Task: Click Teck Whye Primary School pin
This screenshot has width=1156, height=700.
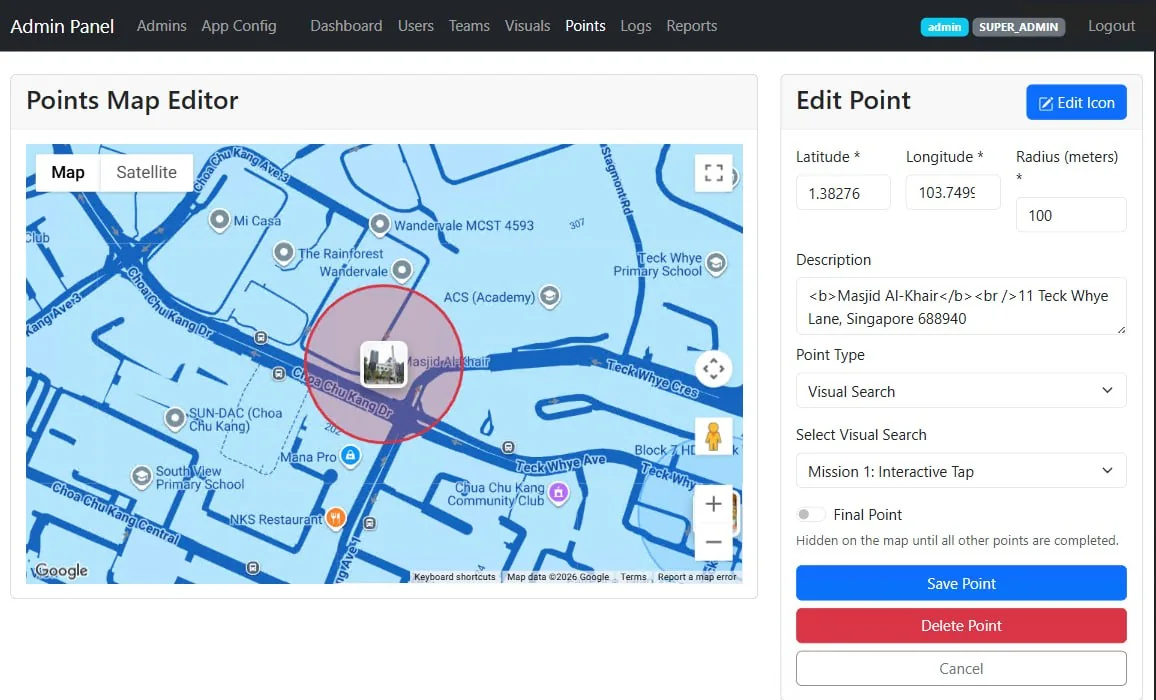Action: coord(716,263)
